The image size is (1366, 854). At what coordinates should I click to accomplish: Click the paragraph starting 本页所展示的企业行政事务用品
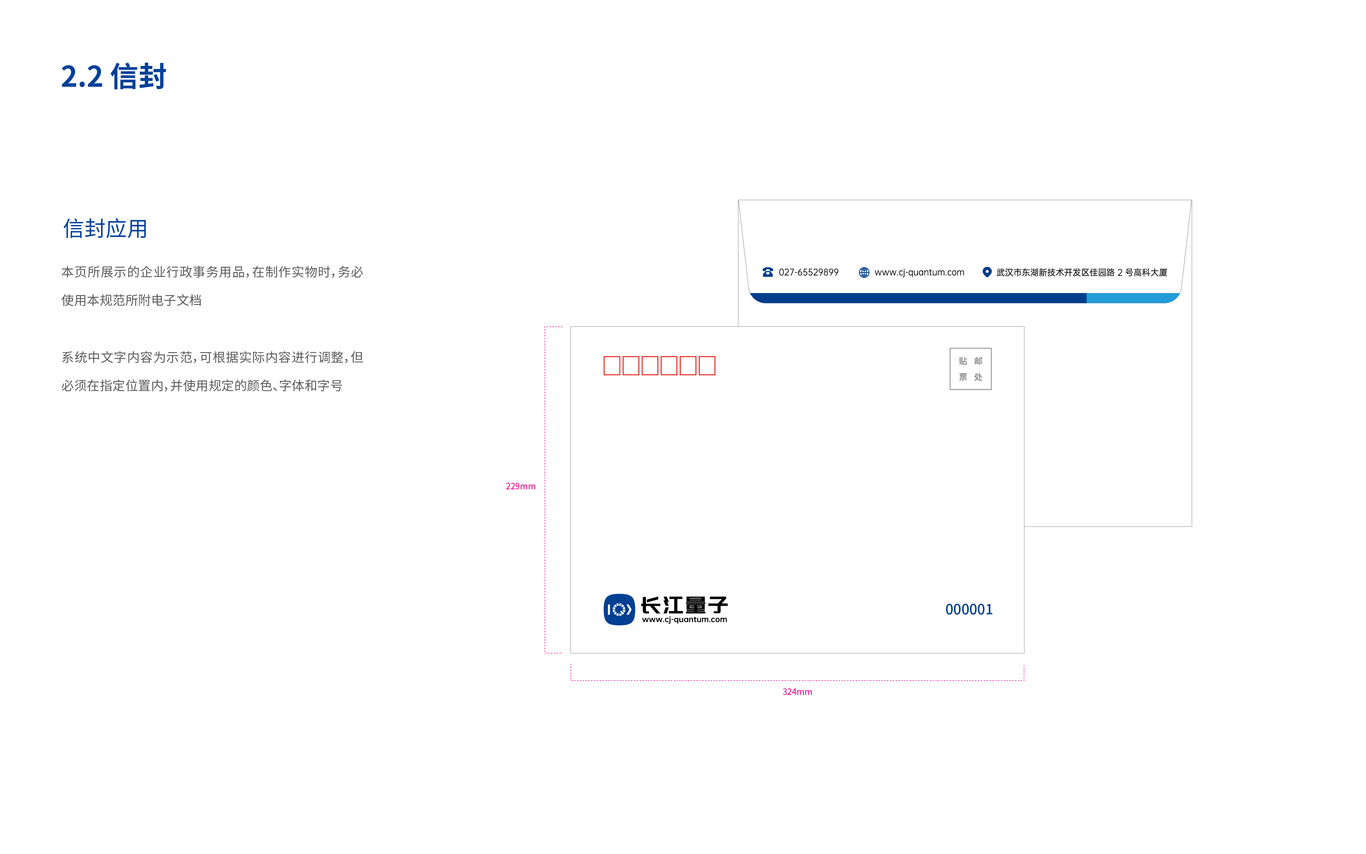click(x=212, y=286)
